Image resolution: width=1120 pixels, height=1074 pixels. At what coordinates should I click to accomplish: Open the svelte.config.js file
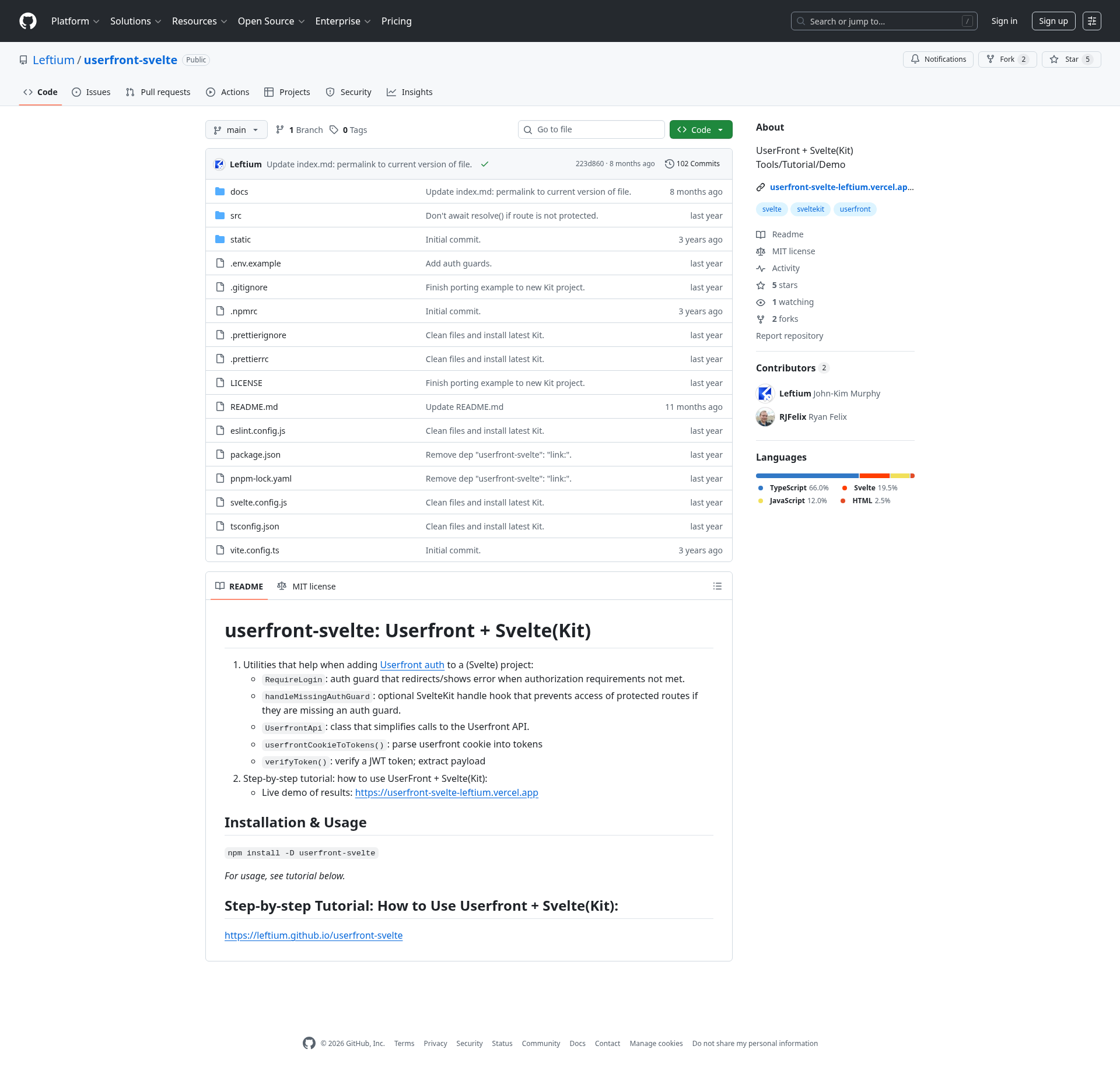coord(258,503)
